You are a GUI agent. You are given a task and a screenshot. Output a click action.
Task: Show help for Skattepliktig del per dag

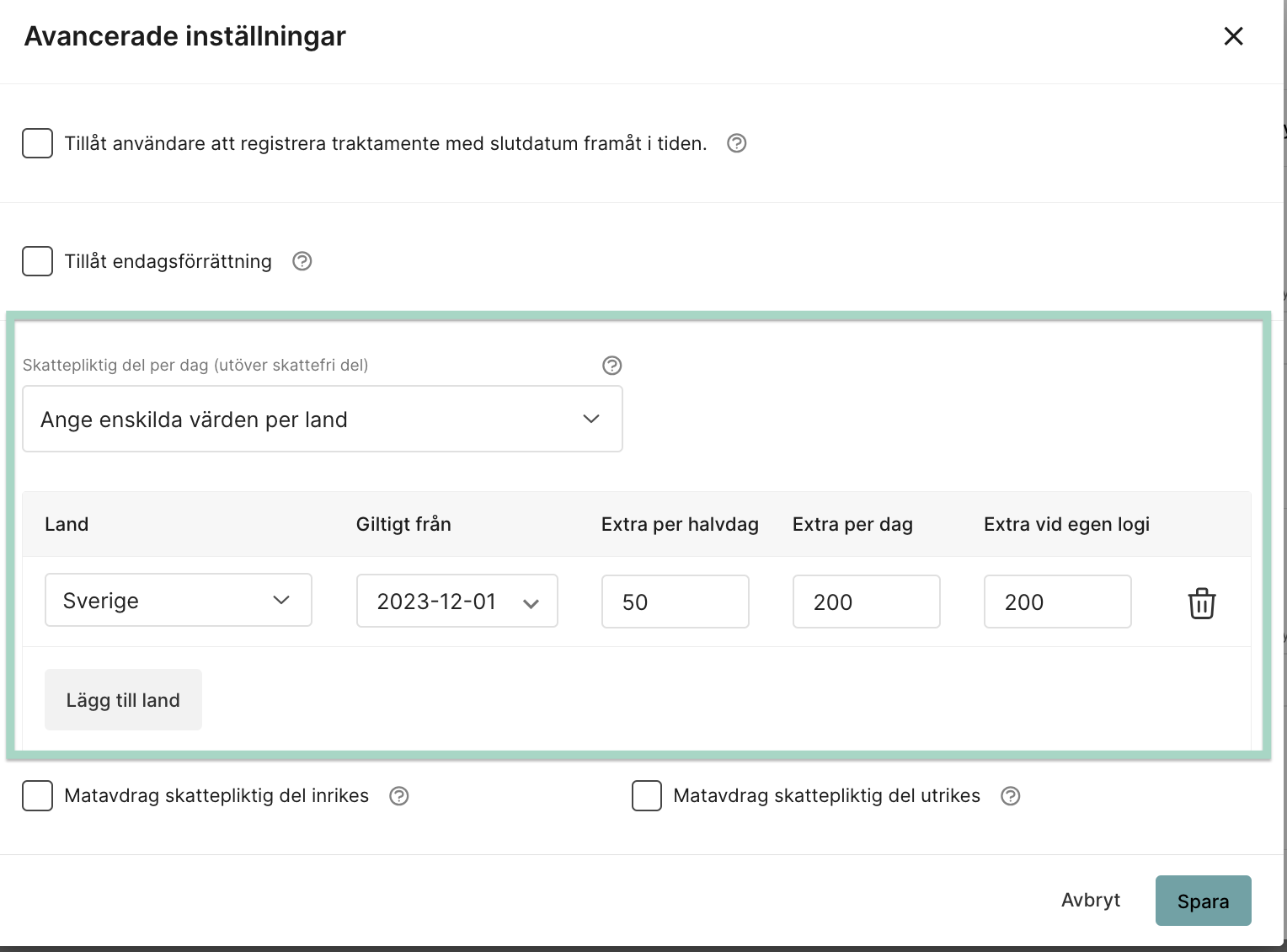[612, 365]
